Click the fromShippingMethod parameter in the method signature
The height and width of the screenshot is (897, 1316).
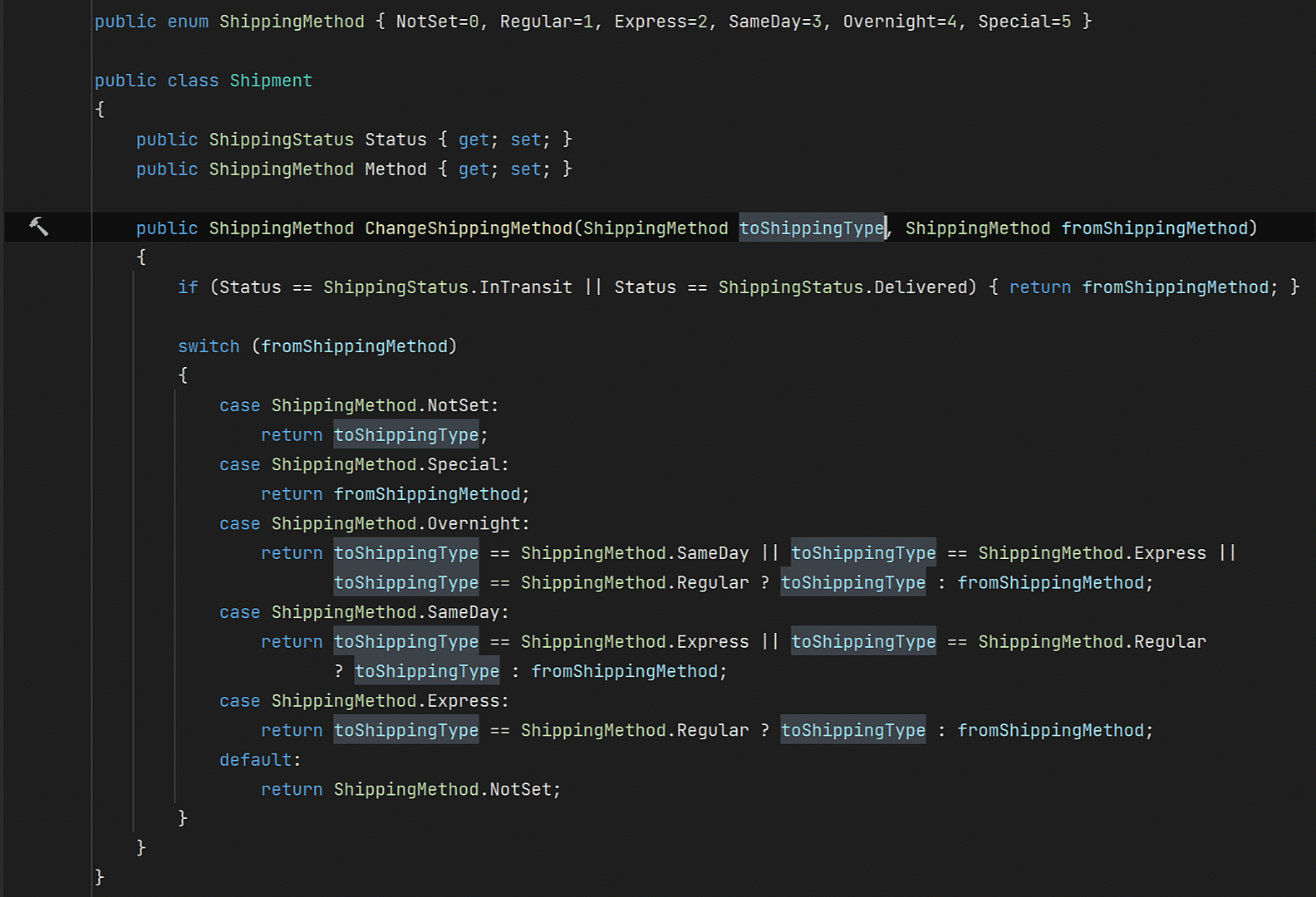(x=1154, y=228)
